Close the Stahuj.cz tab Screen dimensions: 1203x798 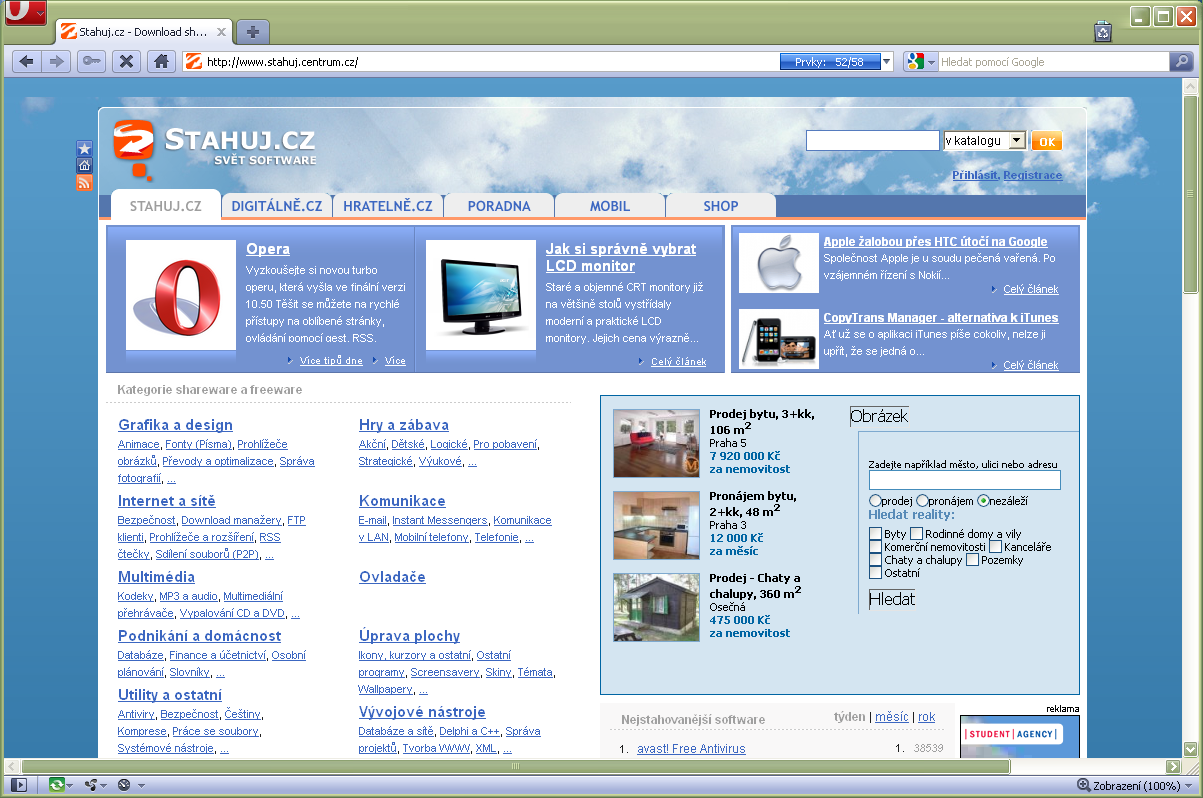(x=221, y=32)
